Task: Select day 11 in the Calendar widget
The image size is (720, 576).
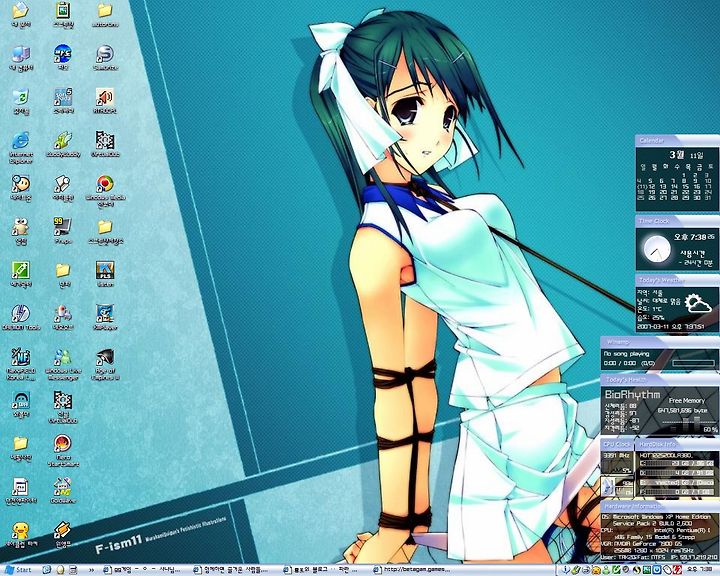Action: (x=641, y=187)
